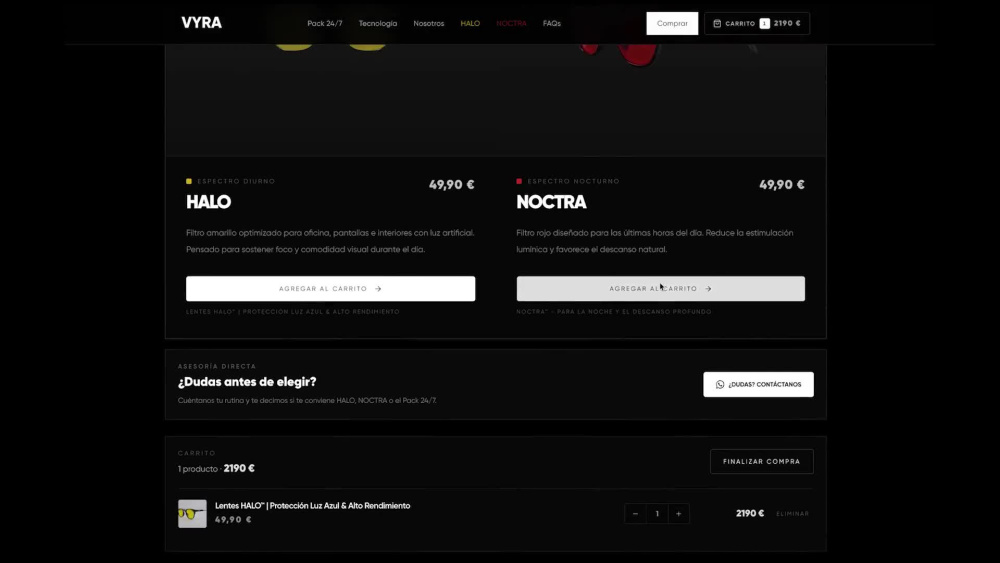Click the HALO product title

click(209, 202)
